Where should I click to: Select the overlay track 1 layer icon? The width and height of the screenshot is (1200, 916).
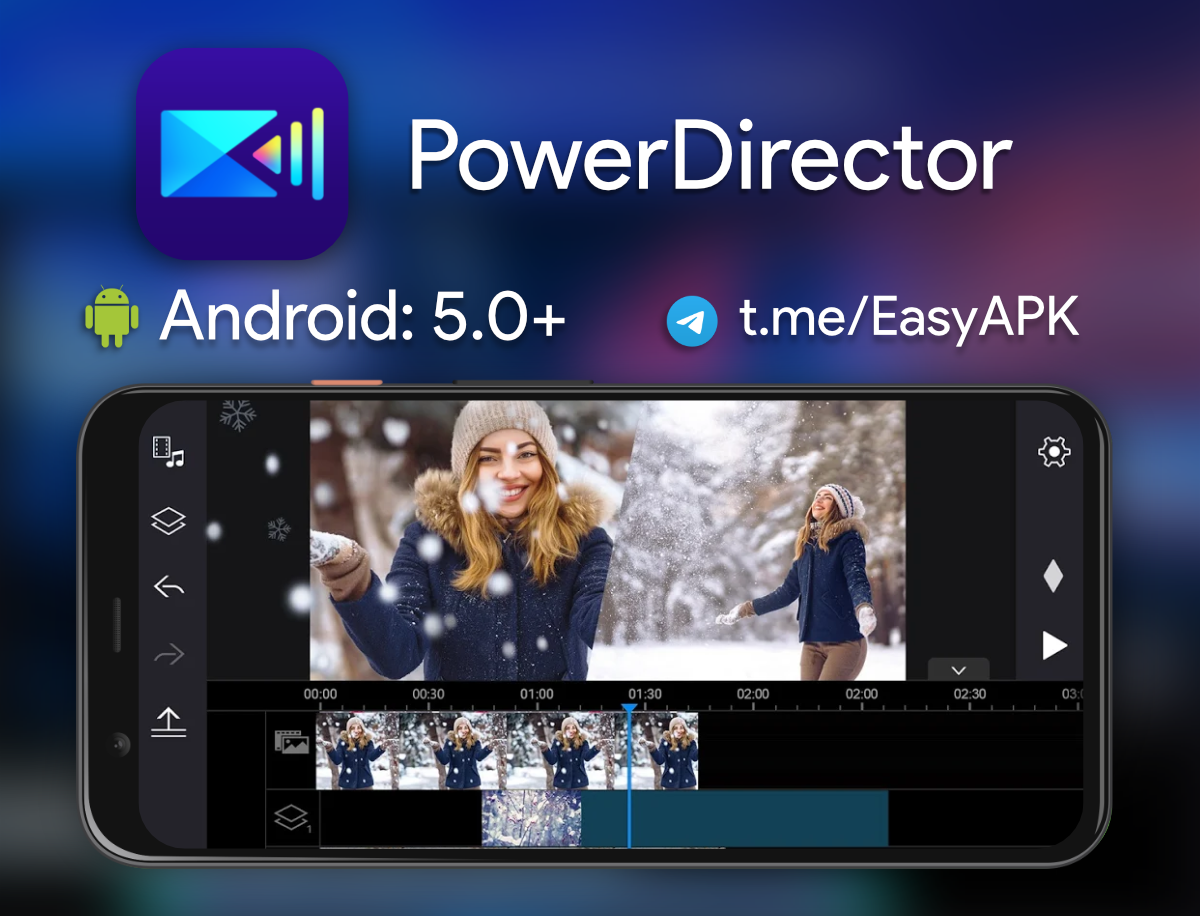click(292, 820)
